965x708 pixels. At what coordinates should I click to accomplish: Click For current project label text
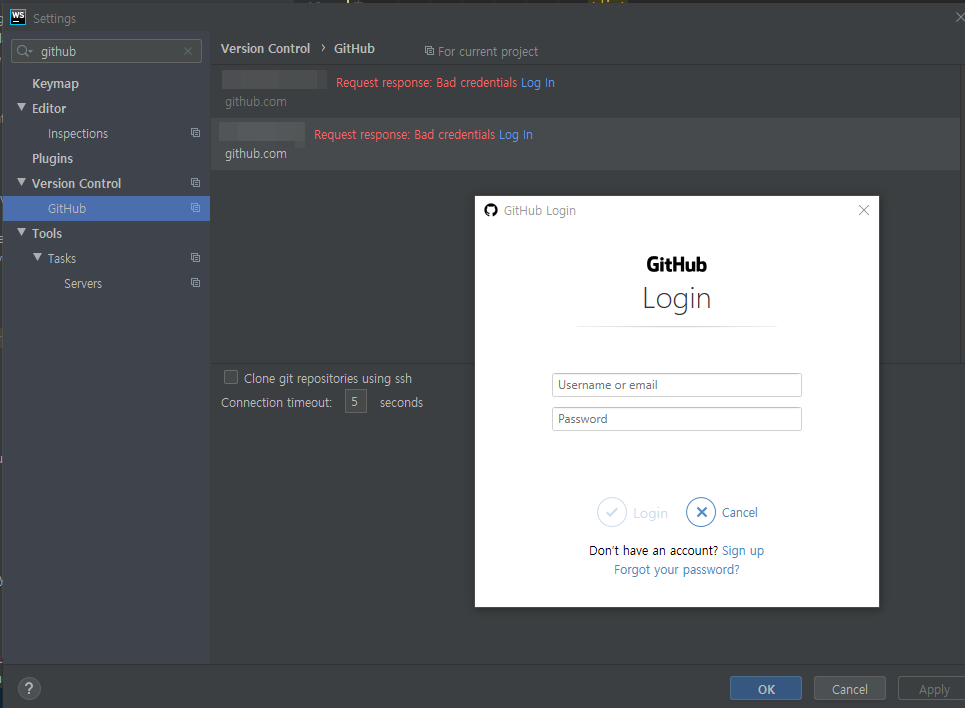pyautogui.click(x=488, y=52)
